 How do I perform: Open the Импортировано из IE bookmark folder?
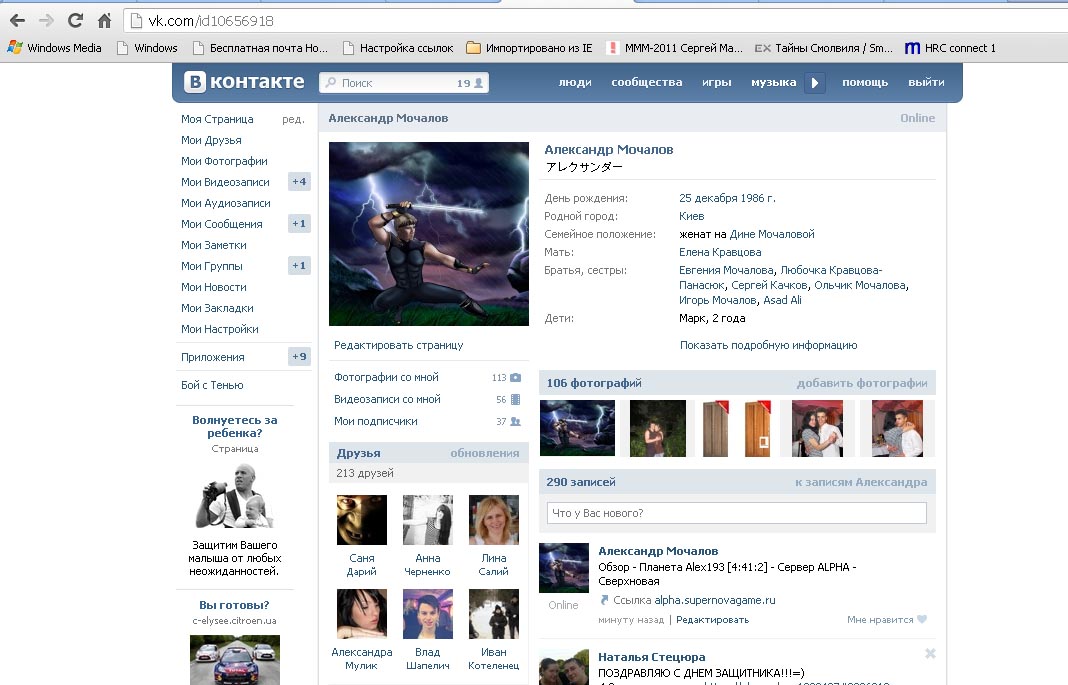coord(529,48)
